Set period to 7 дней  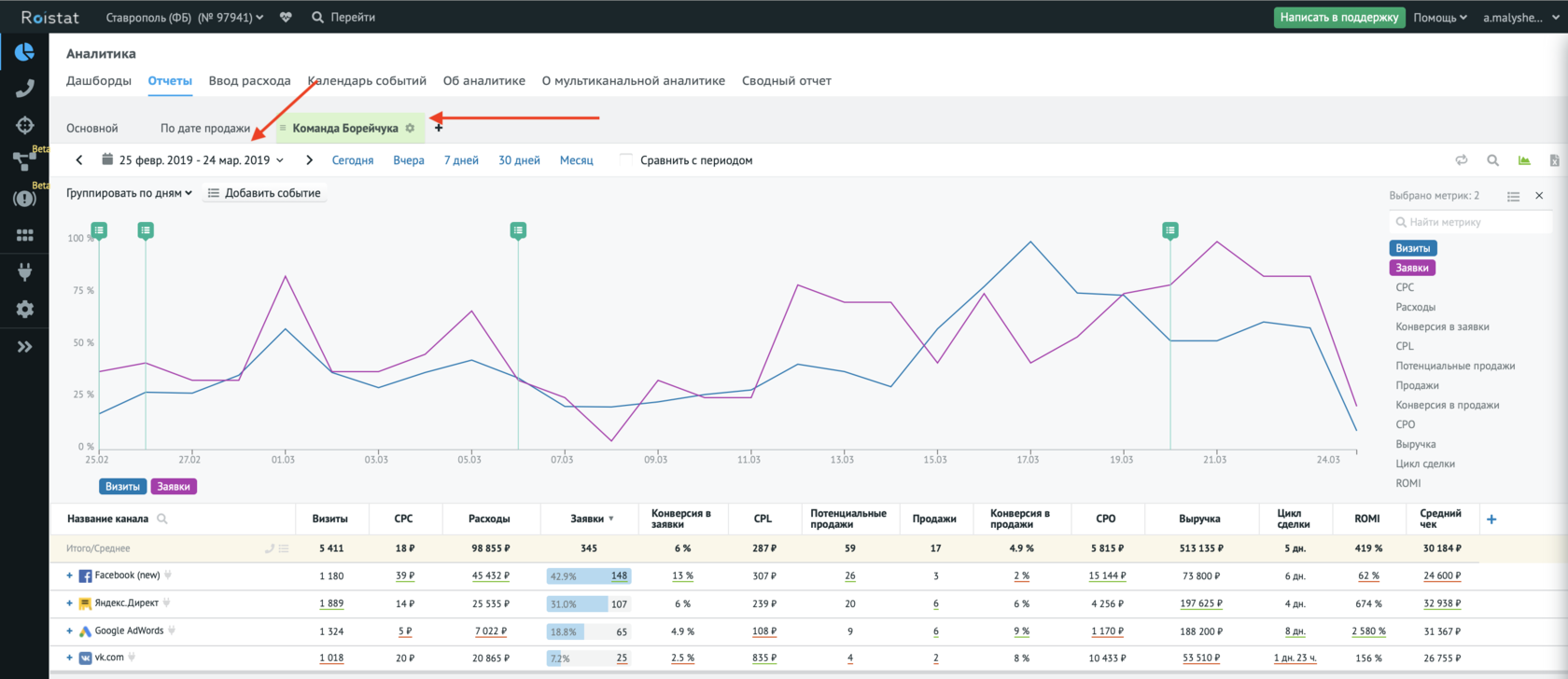[461, 160]
